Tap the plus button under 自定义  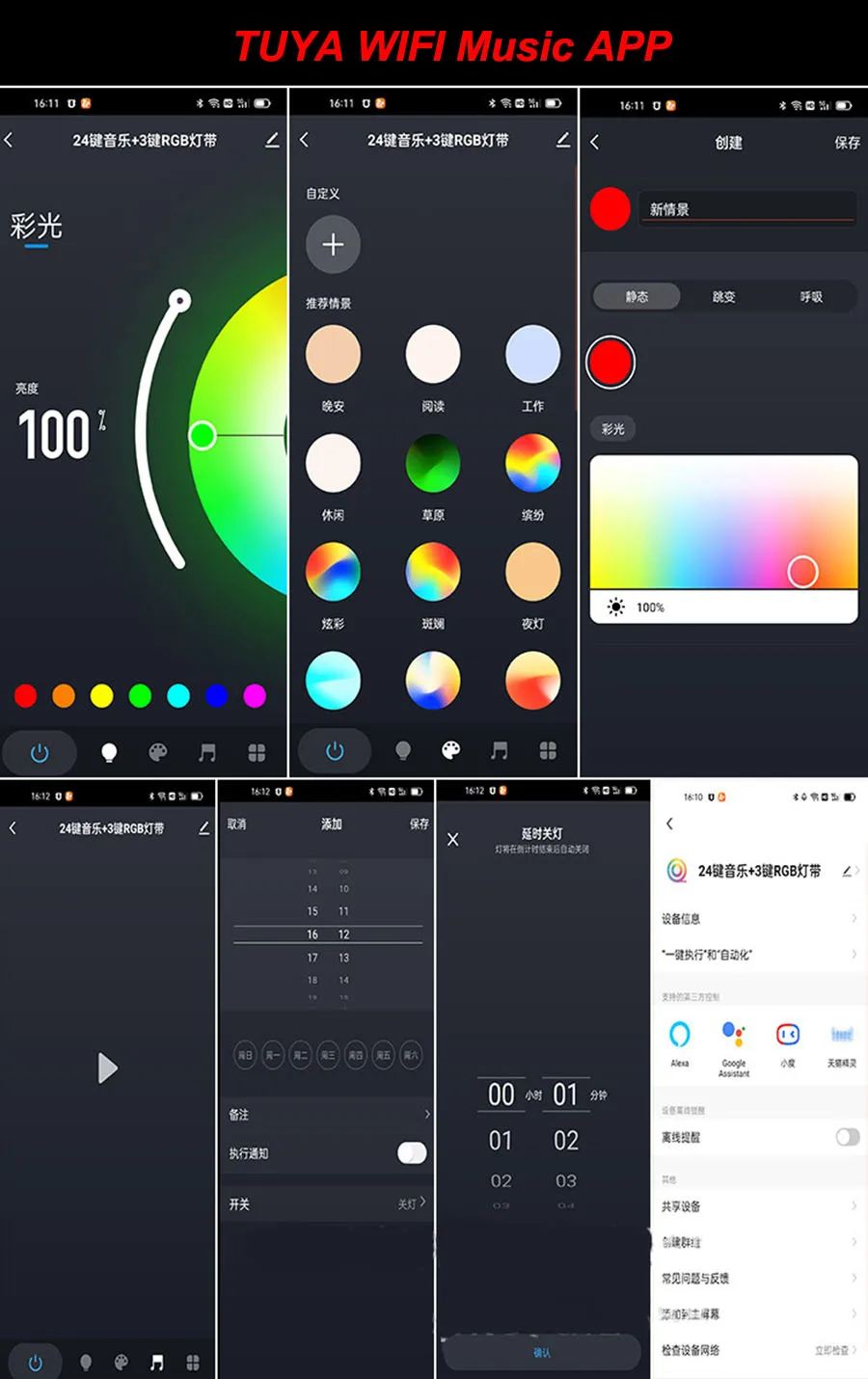(x=333, y=244)
